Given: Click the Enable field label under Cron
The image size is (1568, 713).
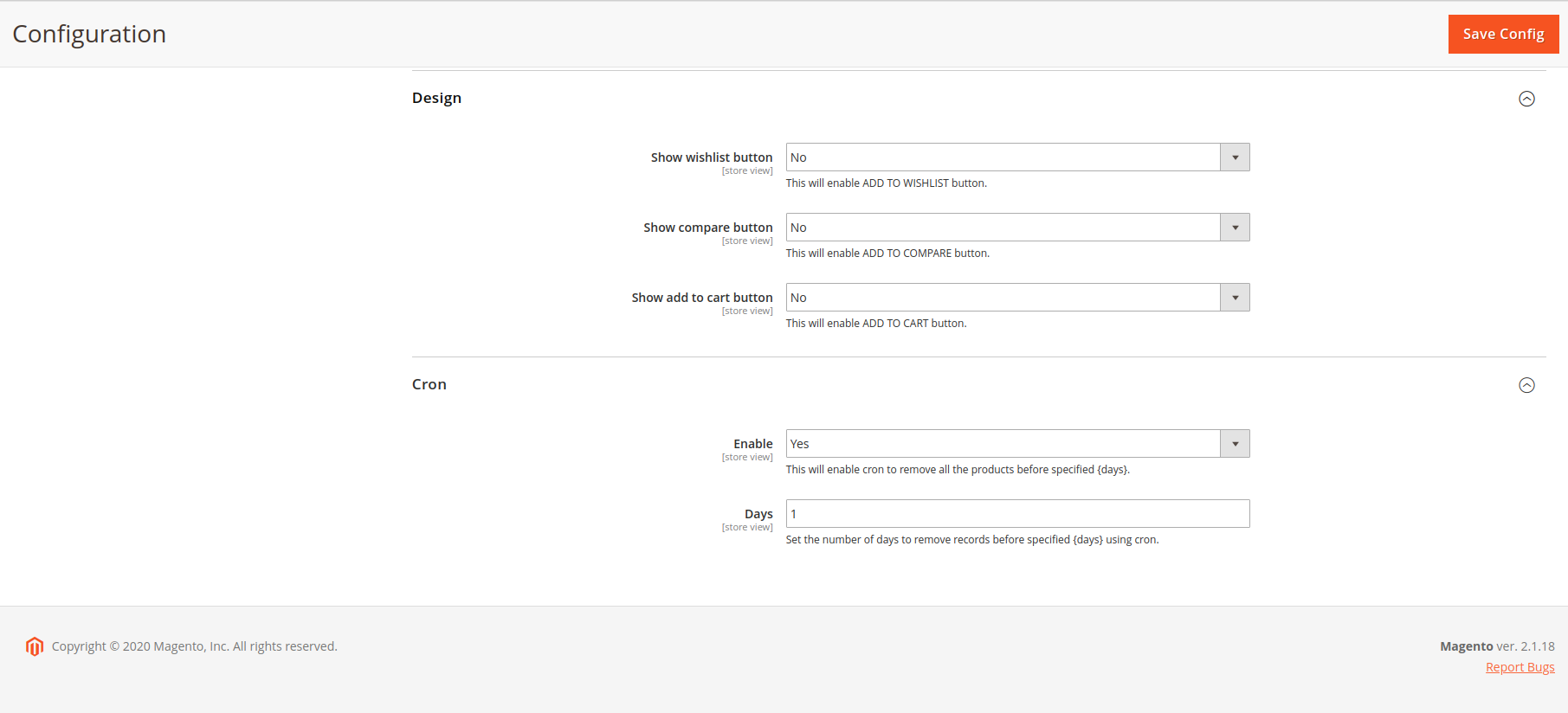Looking at the screenshot, I should pyautogui.click(x=752, y=444).
